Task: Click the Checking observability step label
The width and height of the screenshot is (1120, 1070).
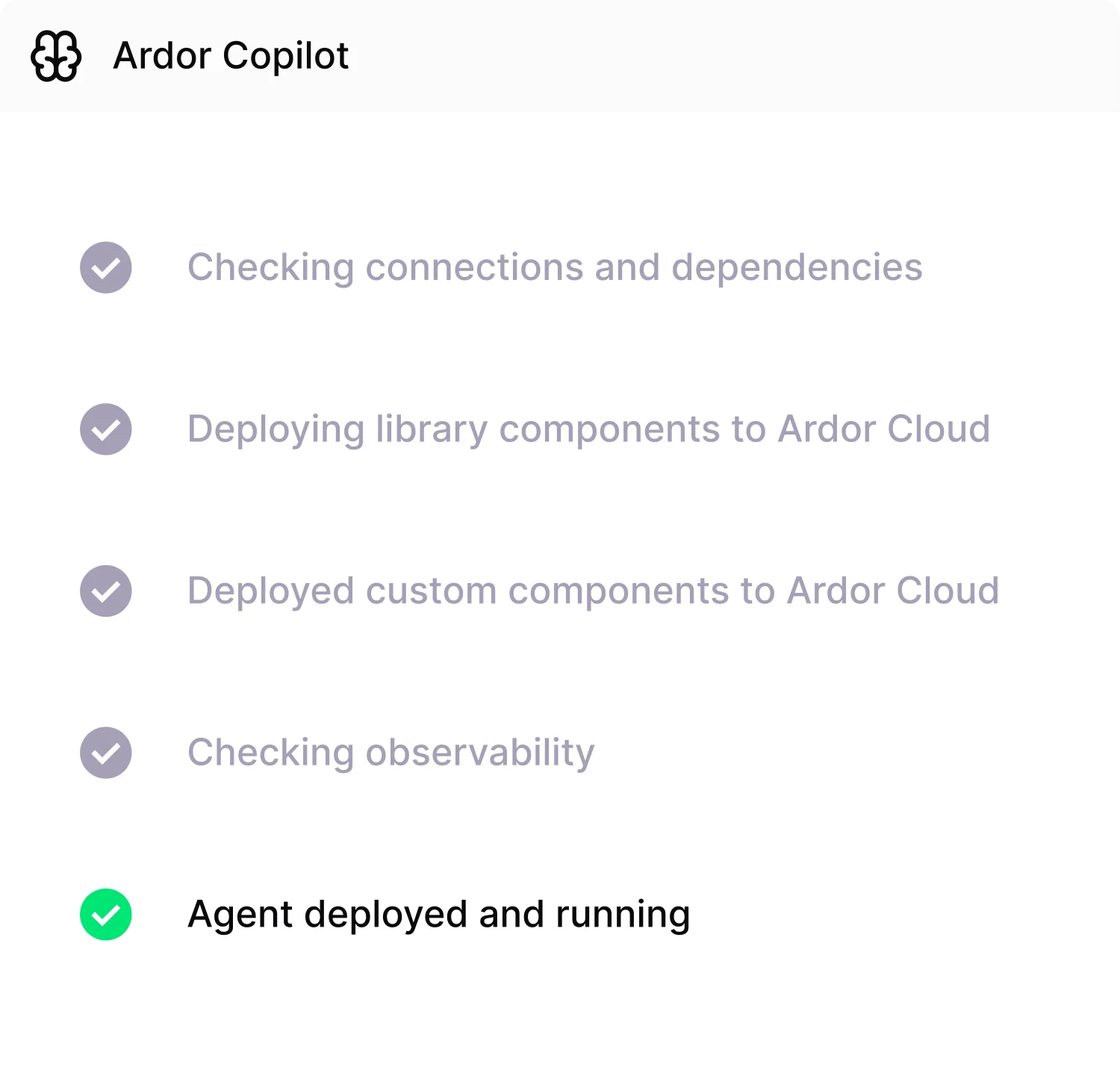Action: pos(391,753)
